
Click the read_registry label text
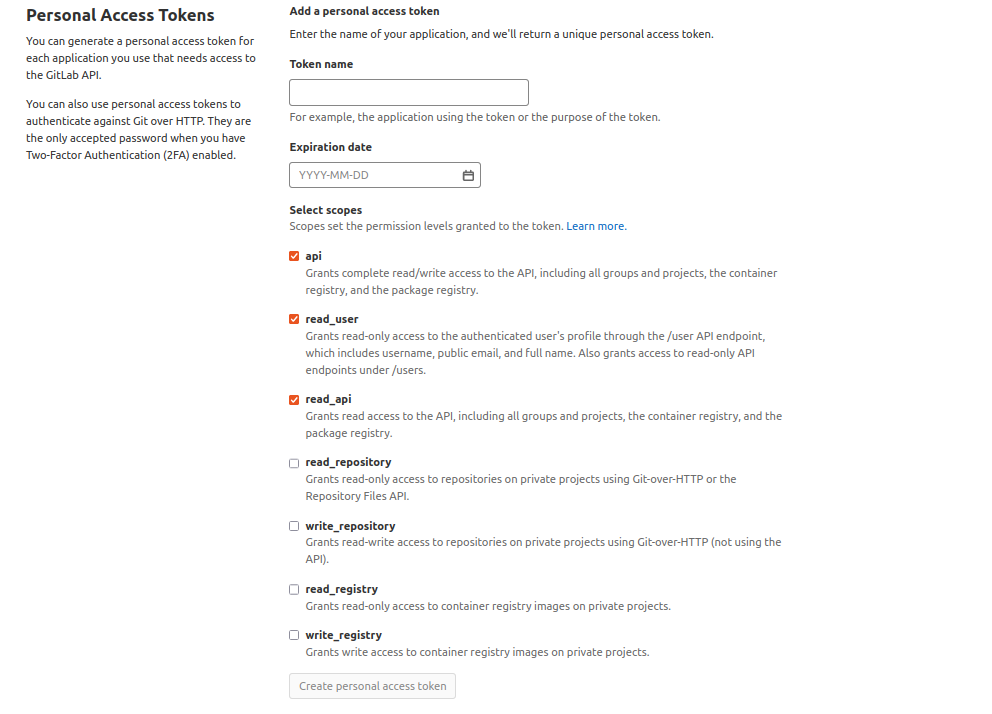341,590
